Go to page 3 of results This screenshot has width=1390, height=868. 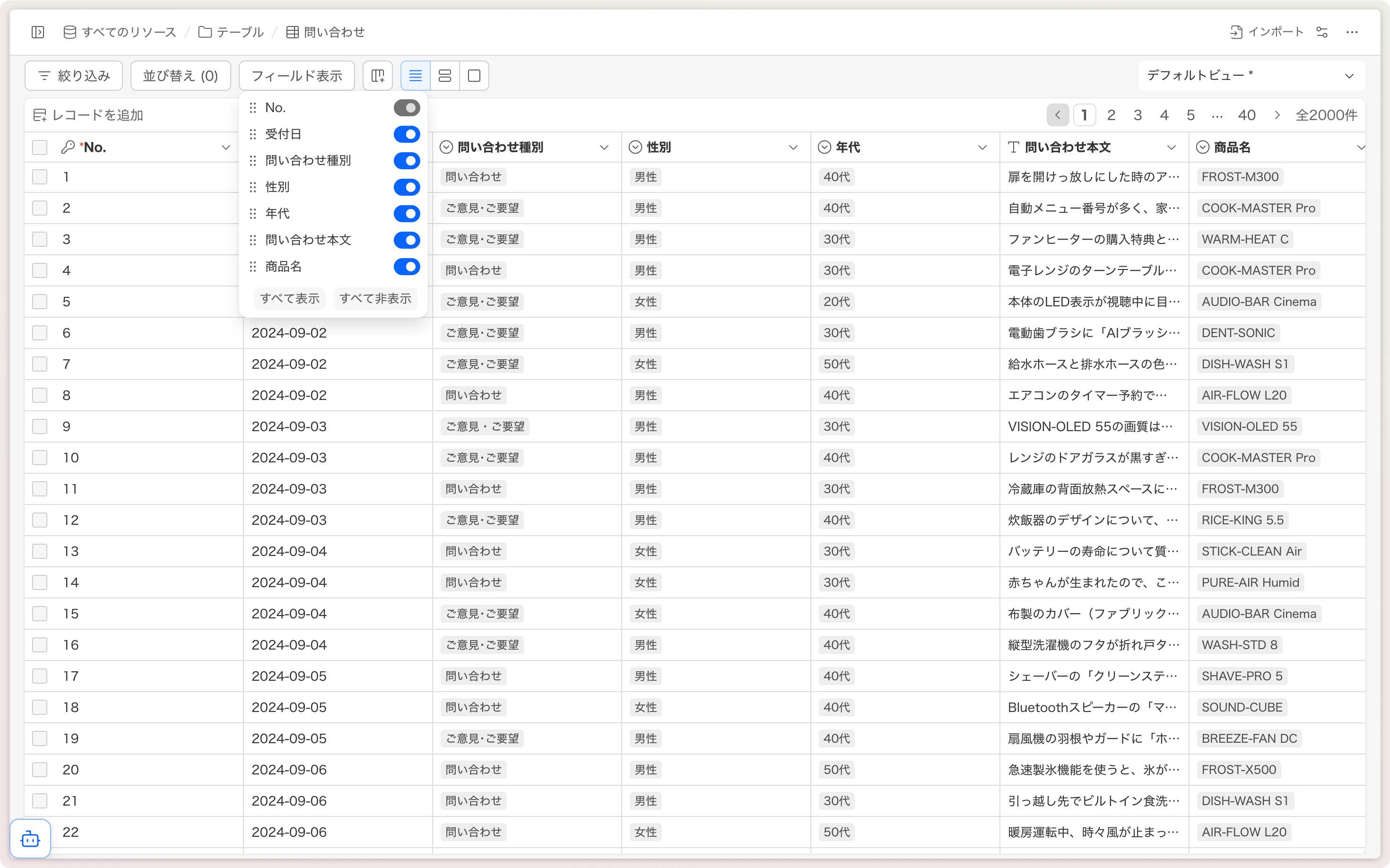(x=1138, y=115)
